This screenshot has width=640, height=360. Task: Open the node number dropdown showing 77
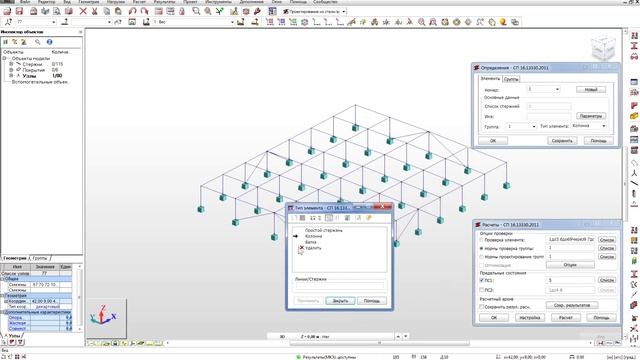[53, 22]
